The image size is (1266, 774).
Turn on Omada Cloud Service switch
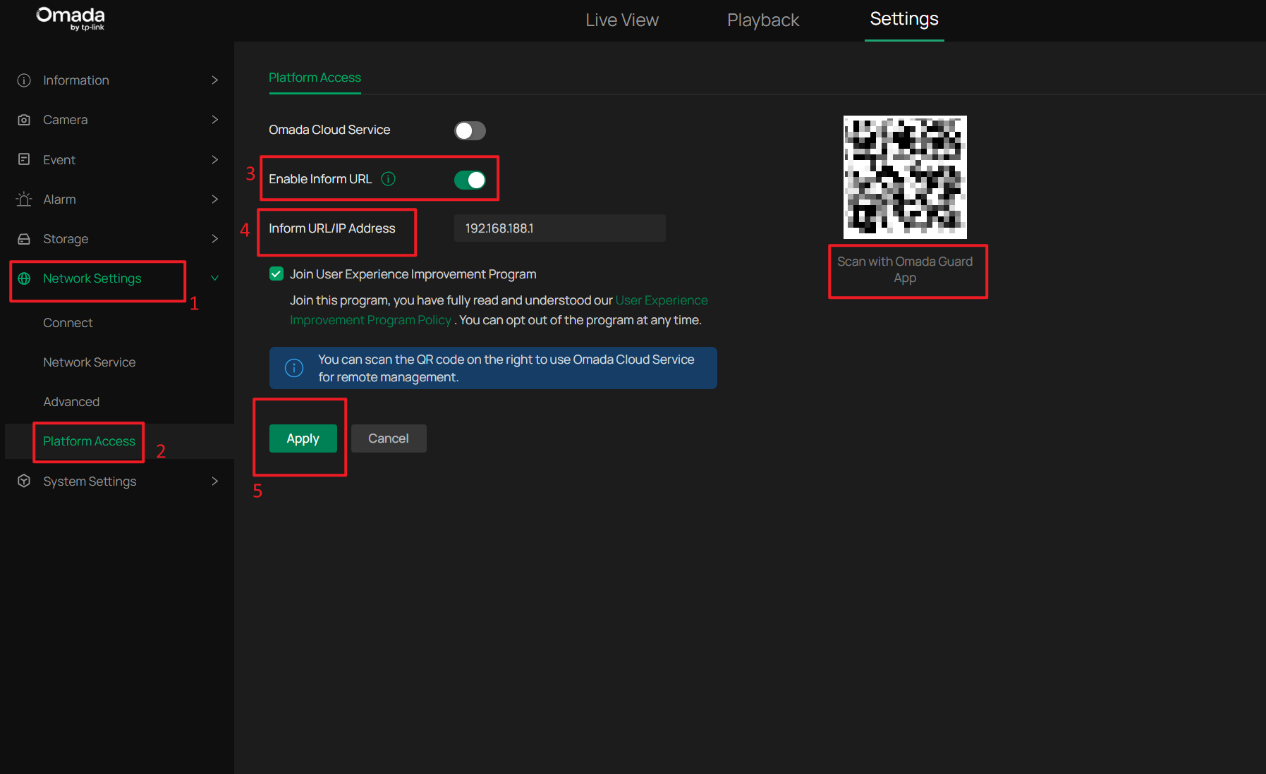(x=470, y=130)
